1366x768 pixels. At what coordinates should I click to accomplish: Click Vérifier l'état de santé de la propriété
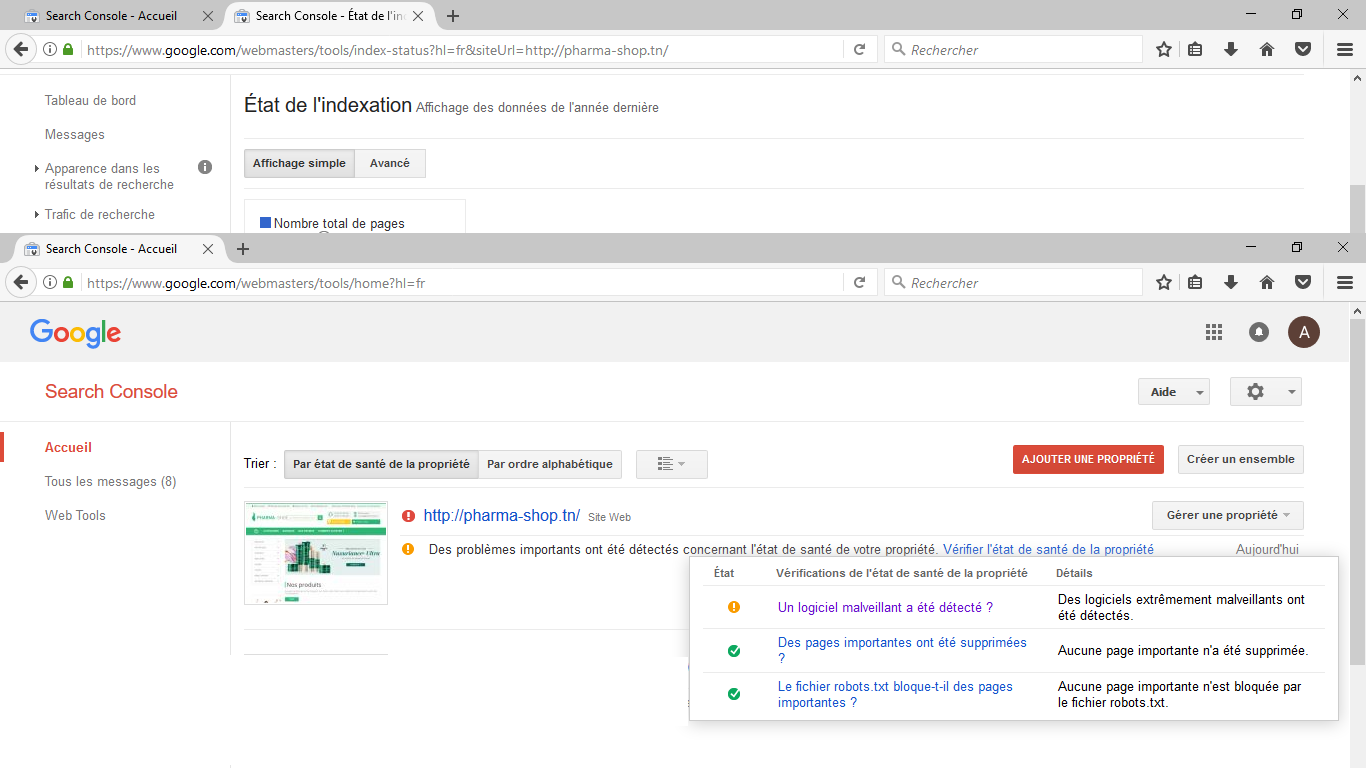tap(1048, 549)
